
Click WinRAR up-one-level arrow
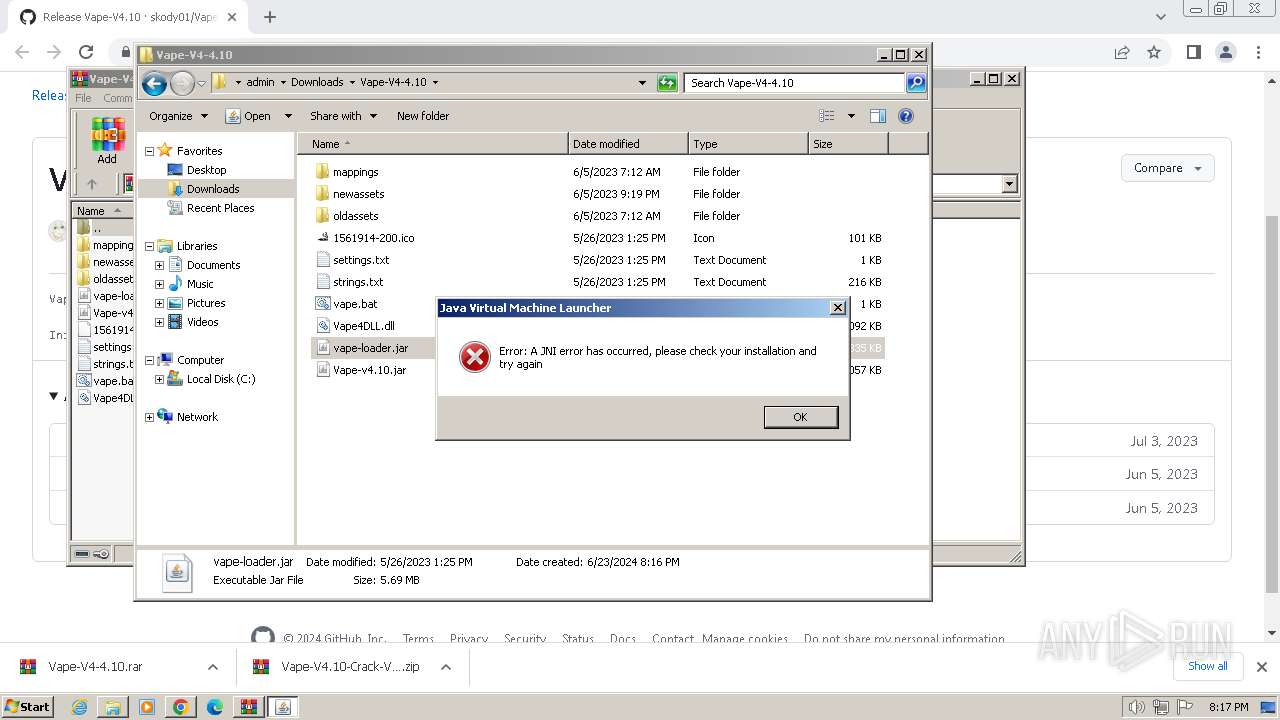tap(92, 184)
